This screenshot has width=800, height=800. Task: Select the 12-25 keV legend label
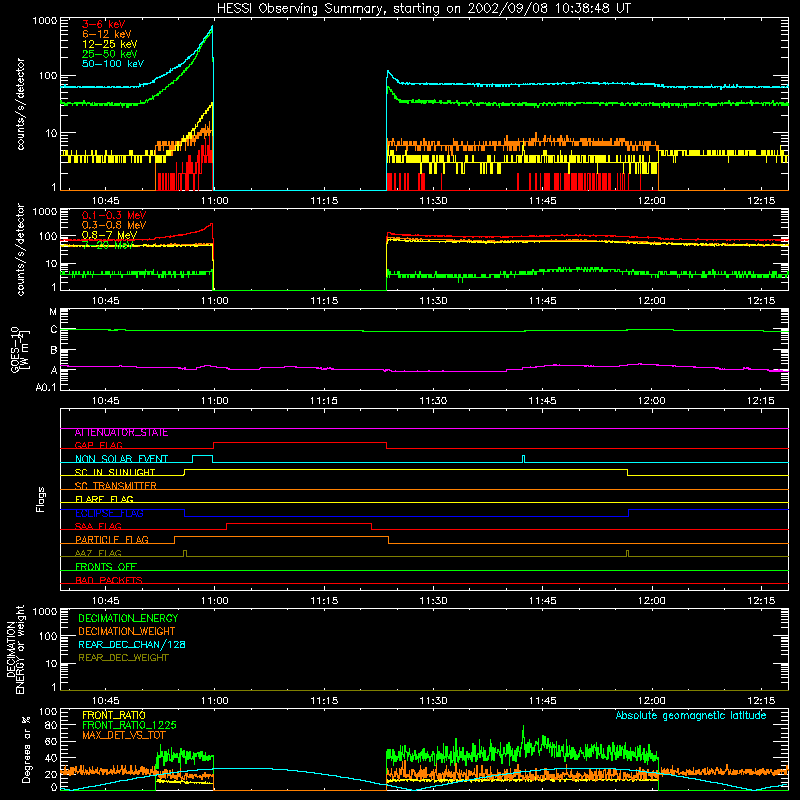(109, 44)
